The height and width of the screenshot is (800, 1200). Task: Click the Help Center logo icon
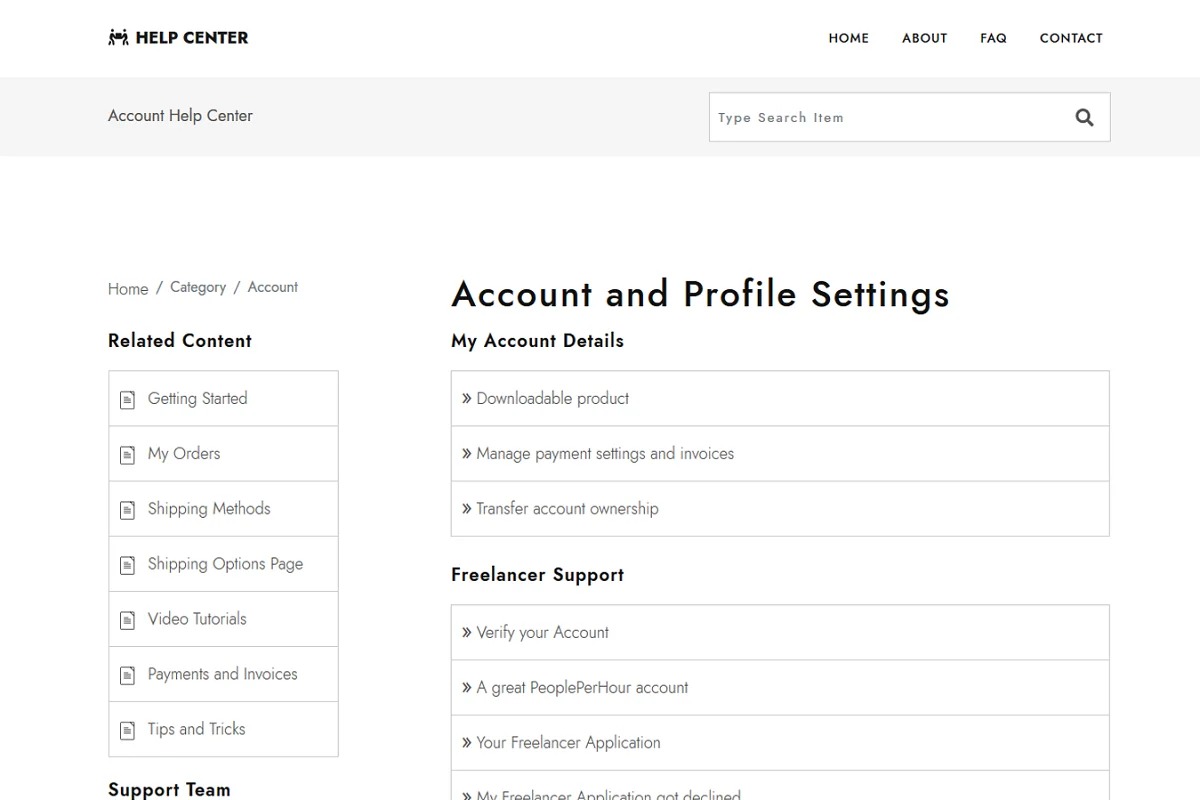coord(119,38)
